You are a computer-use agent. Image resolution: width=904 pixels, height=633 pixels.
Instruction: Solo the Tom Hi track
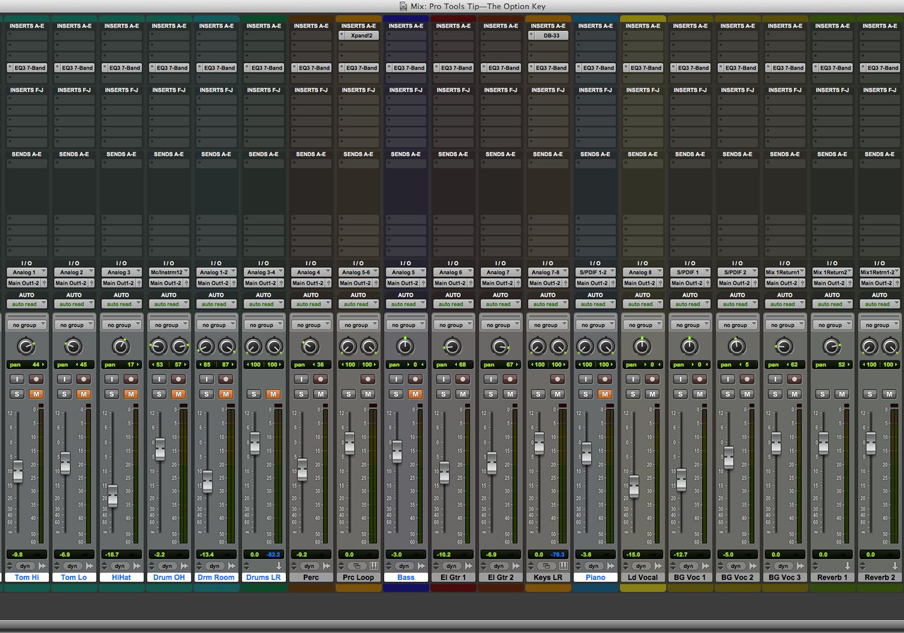17,394
